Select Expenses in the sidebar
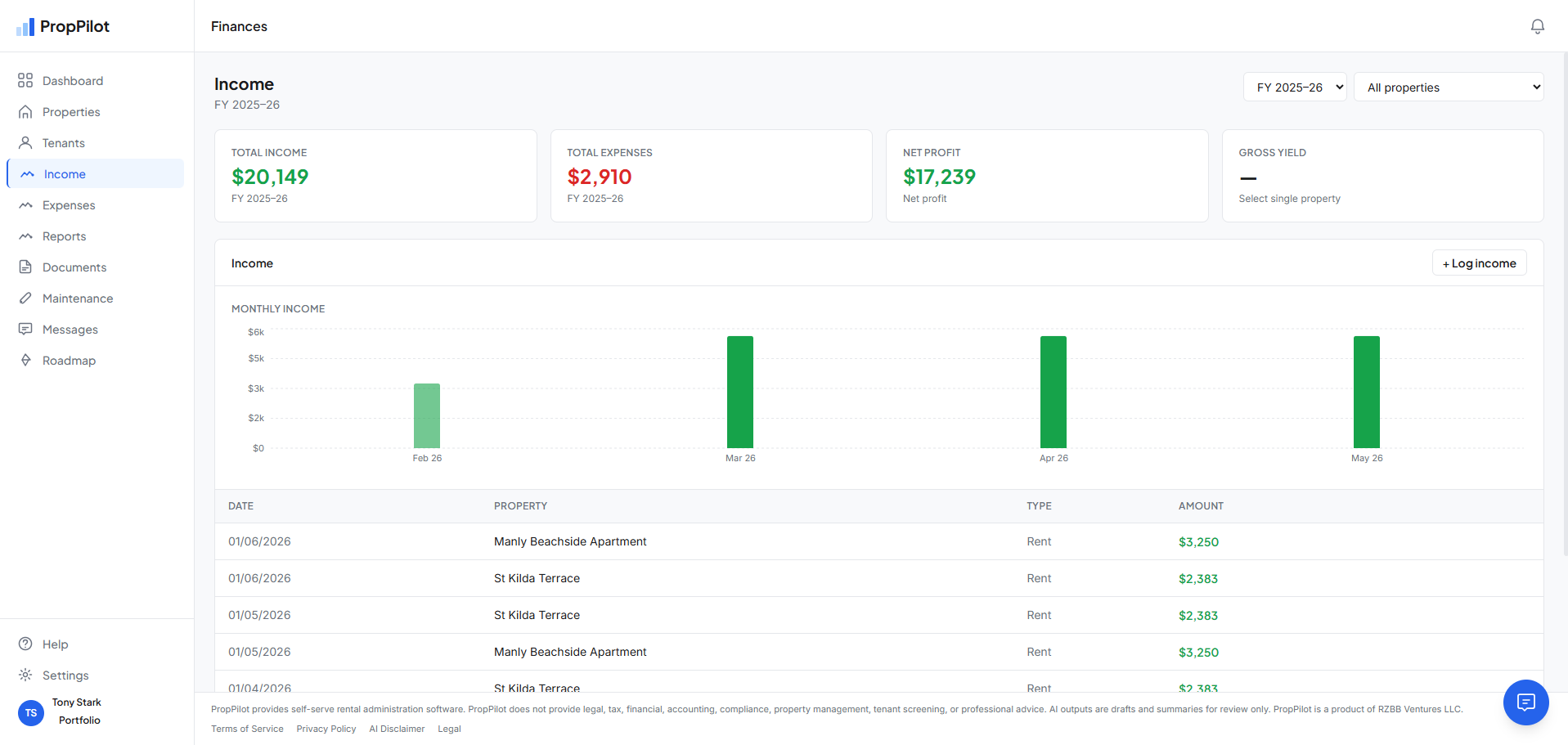Image resolution: width=1568 pixels, height=745 pixels. [x=96, y=205]
